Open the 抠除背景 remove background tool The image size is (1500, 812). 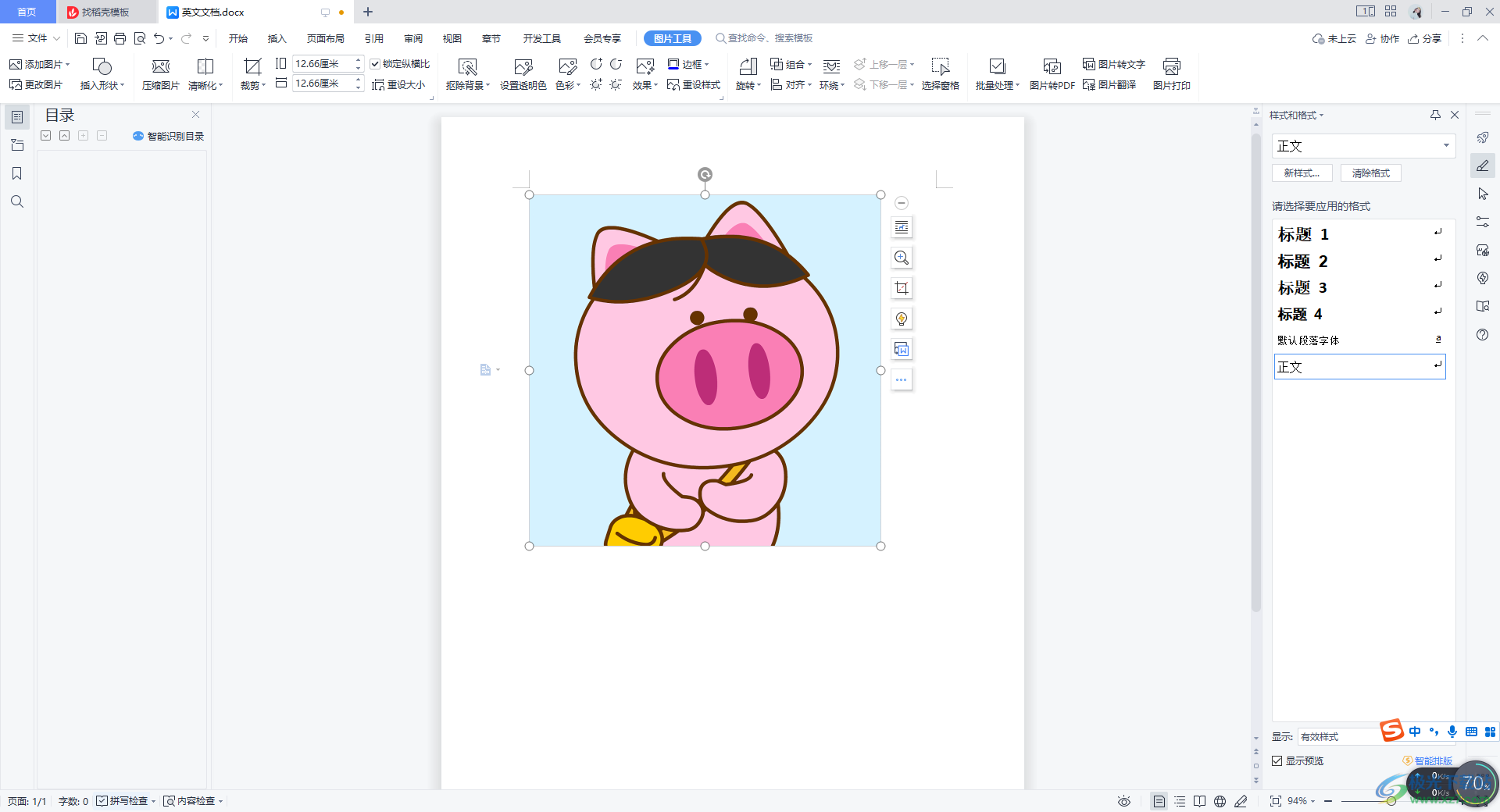pos(467,74)
